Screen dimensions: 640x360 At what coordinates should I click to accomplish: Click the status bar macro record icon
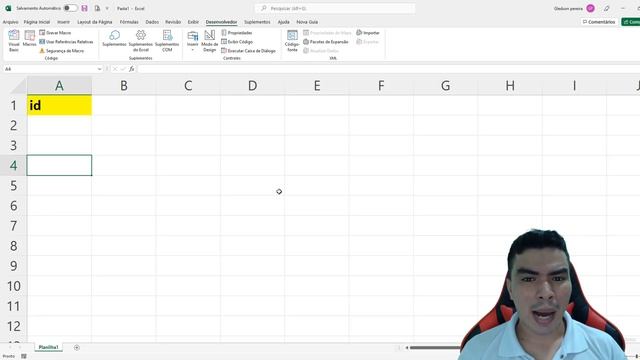coord(24,356)
